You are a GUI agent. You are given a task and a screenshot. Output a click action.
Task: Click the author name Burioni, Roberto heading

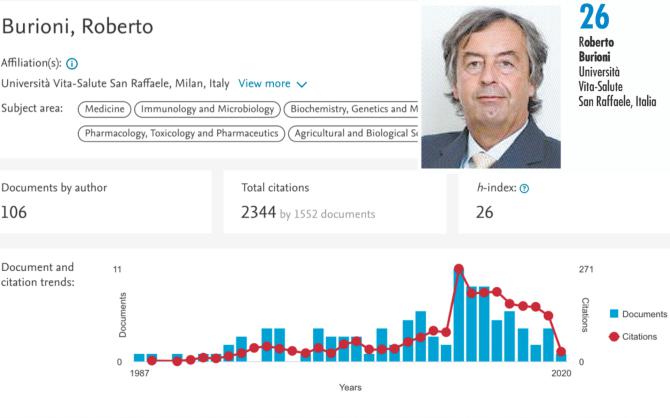(x=77, y=26)
